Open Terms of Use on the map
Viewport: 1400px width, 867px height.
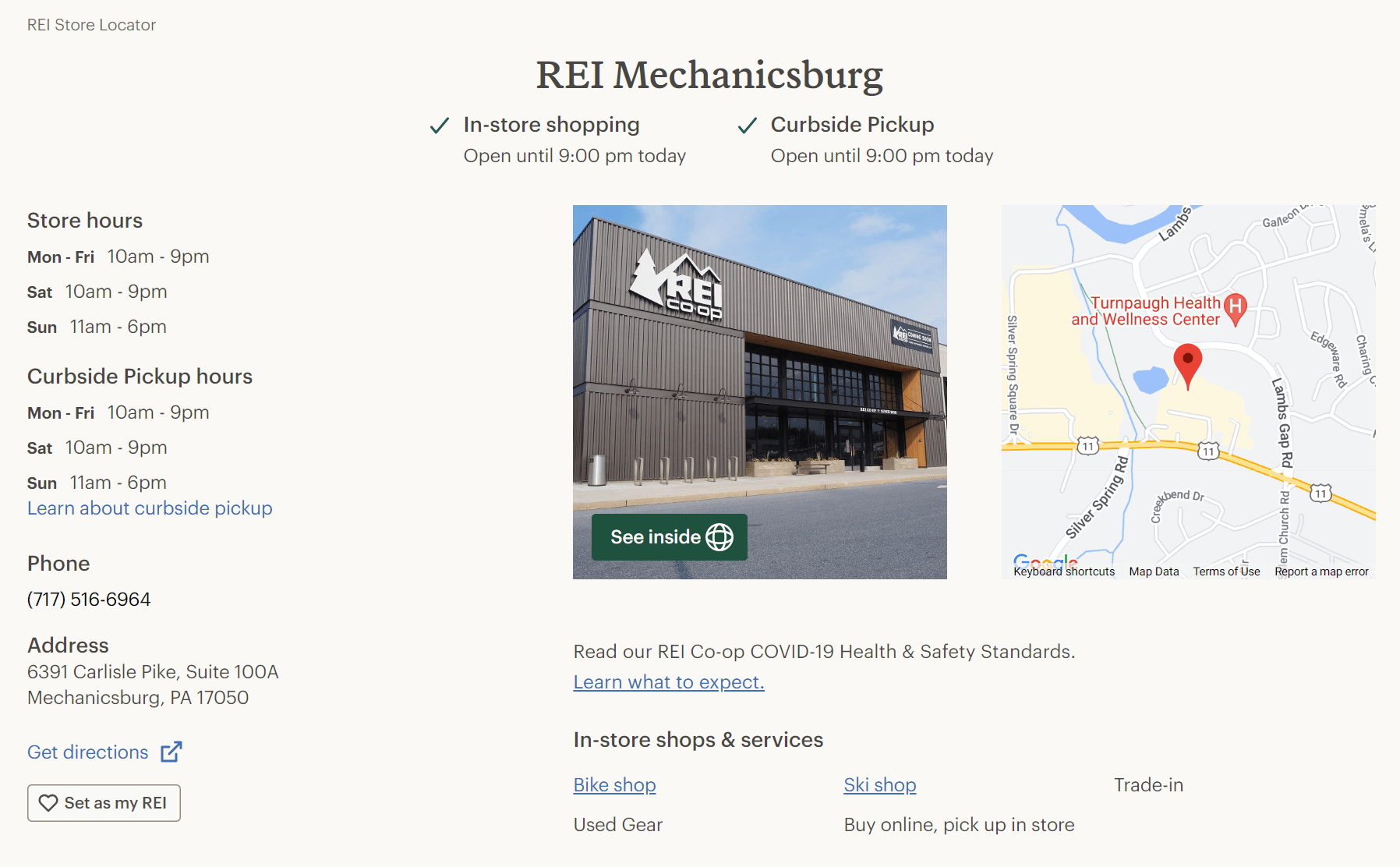click(x=1226, y=571)
